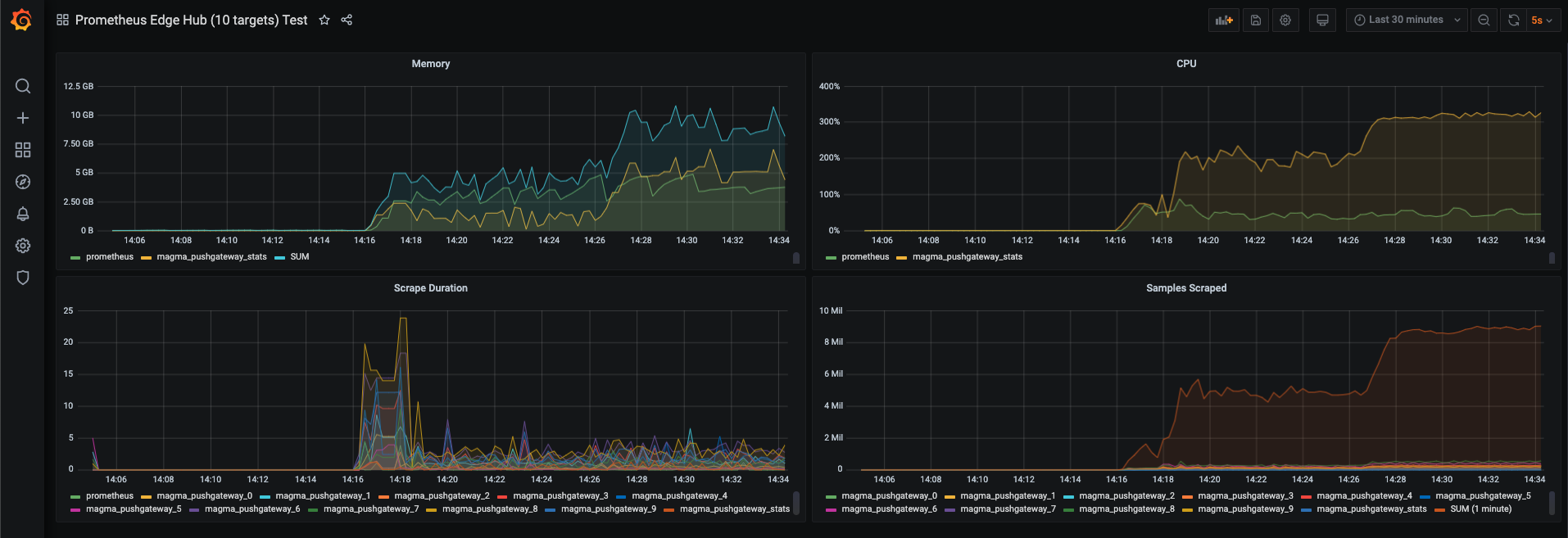
Task: Open the Alerting bell icon
Action: [x=23, y=214]
